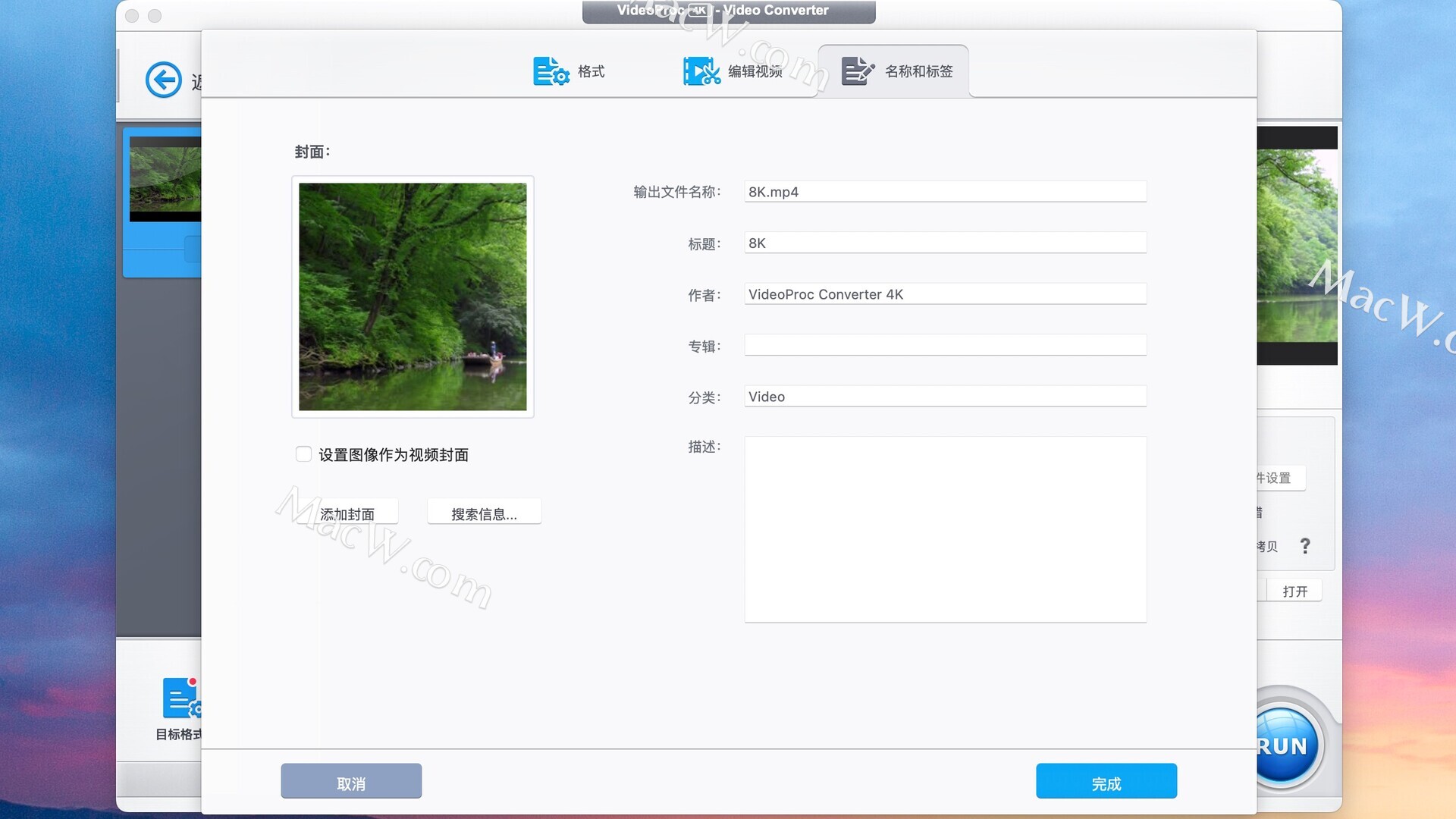Click the forest cover image thumbnail
1456x819 pixels.
(x=413, y=297)
